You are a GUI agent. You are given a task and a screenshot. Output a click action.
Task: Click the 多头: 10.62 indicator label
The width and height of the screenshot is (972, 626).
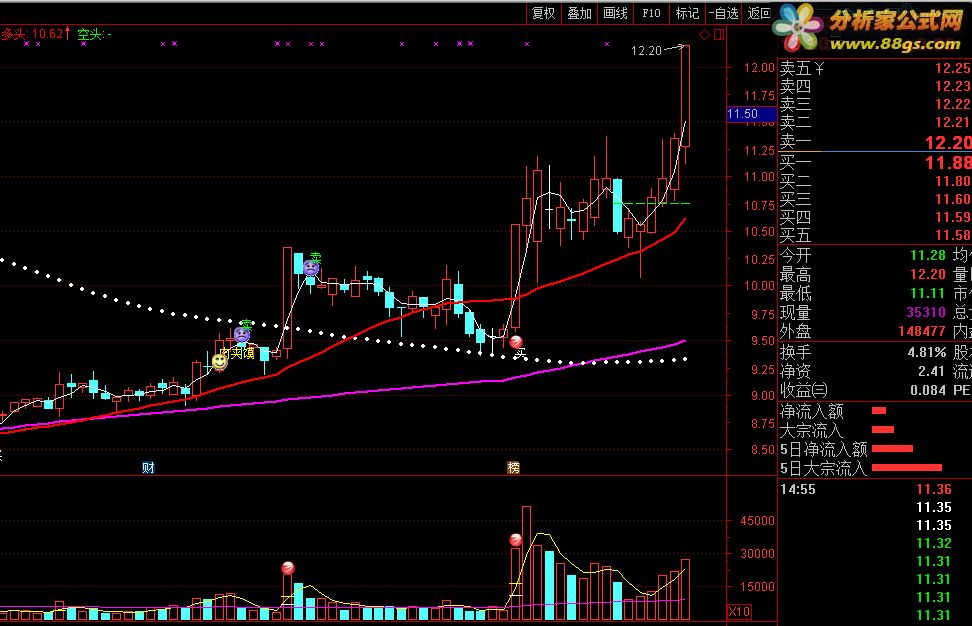pos(35,33)
